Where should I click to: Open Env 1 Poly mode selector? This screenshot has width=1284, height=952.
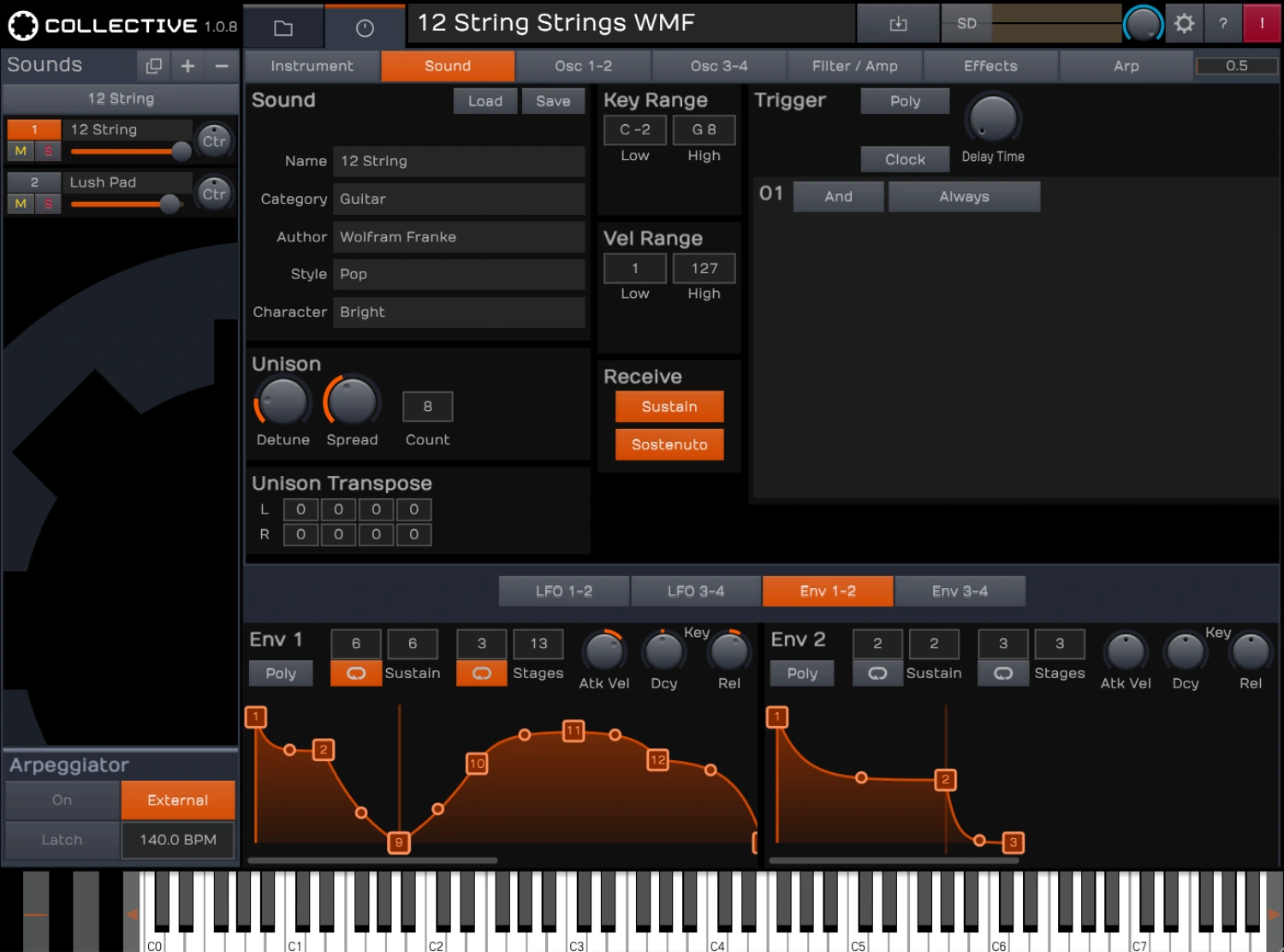click(281, 673)
